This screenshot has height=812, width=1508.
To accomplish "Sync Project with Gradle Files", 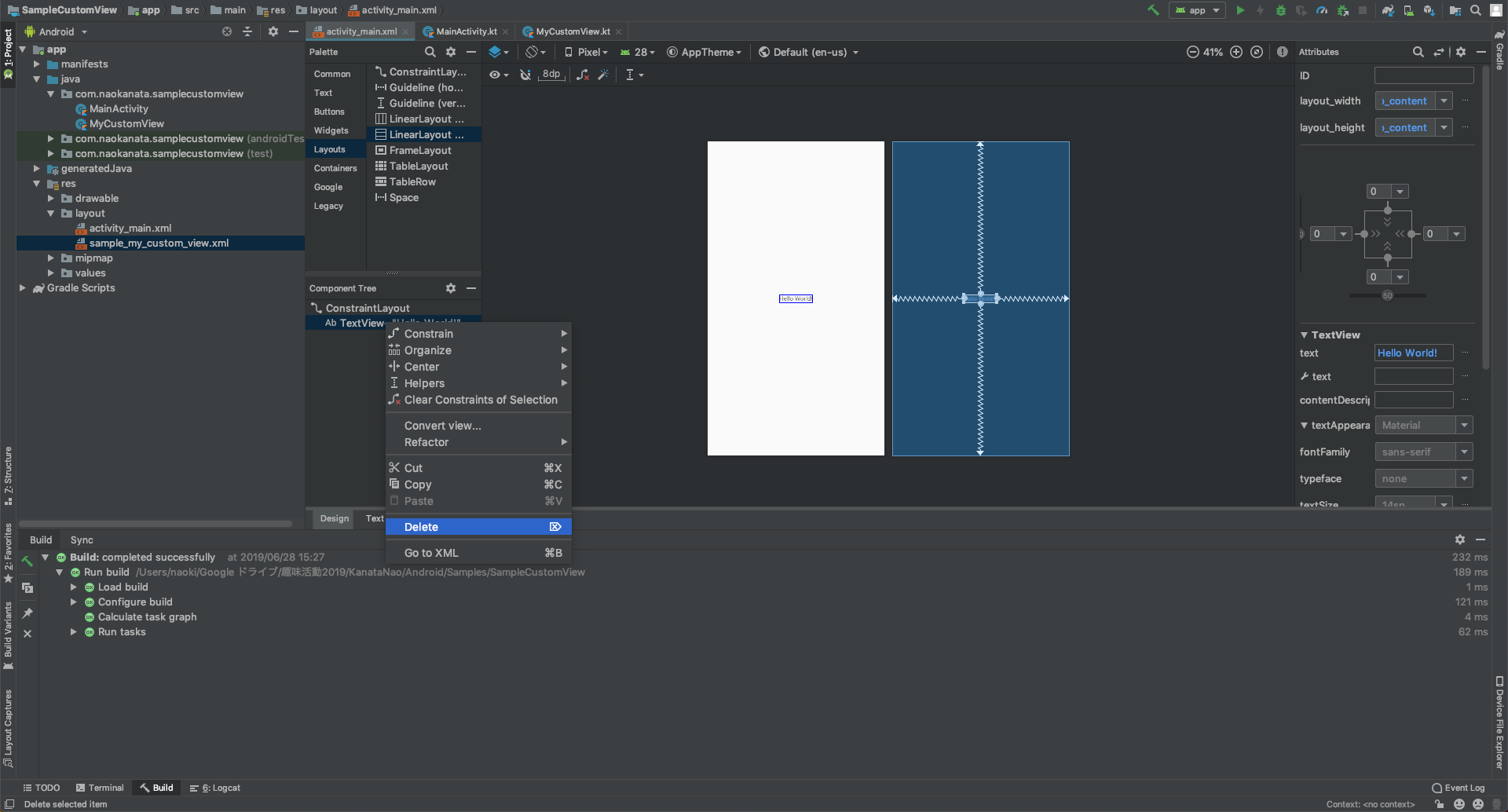I will (x=1389, y=10).
